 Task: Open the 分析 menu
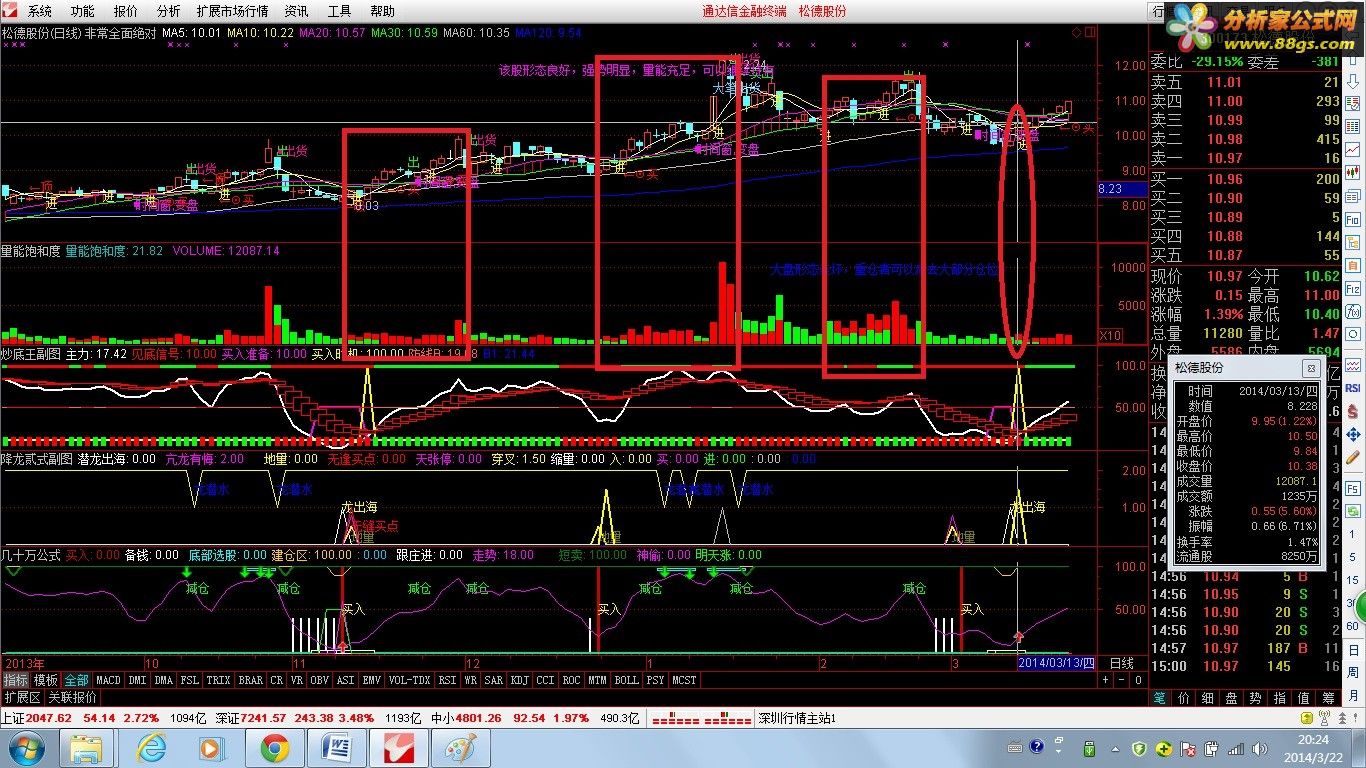[168, 11]
